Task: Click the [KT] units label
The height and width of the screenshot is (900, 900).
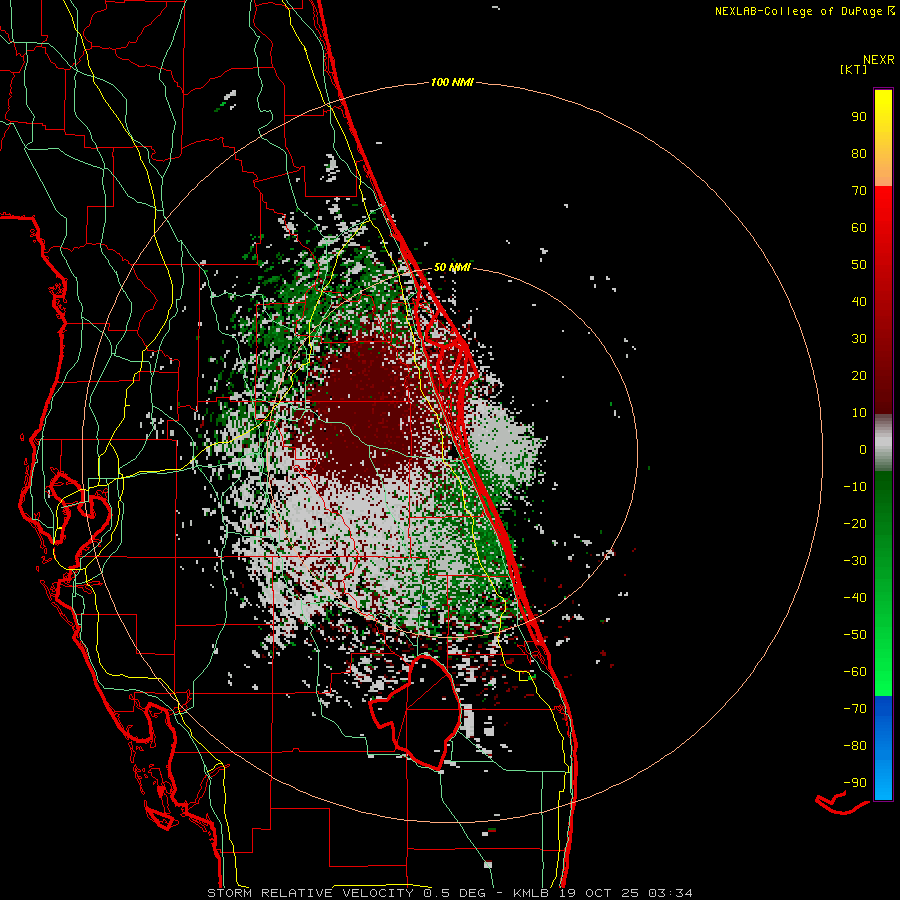Action: pos(853,69)
